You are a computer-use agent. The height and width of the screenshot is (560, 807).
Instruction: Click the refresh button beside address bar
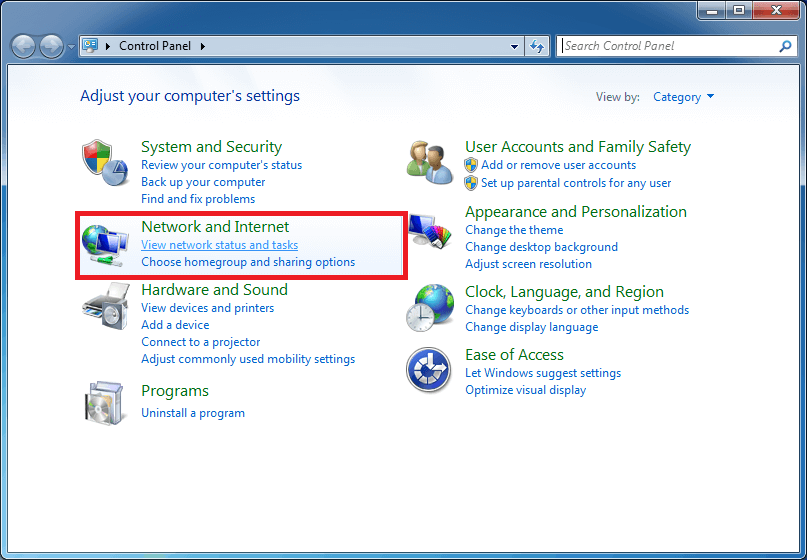[x=537, y=46]
